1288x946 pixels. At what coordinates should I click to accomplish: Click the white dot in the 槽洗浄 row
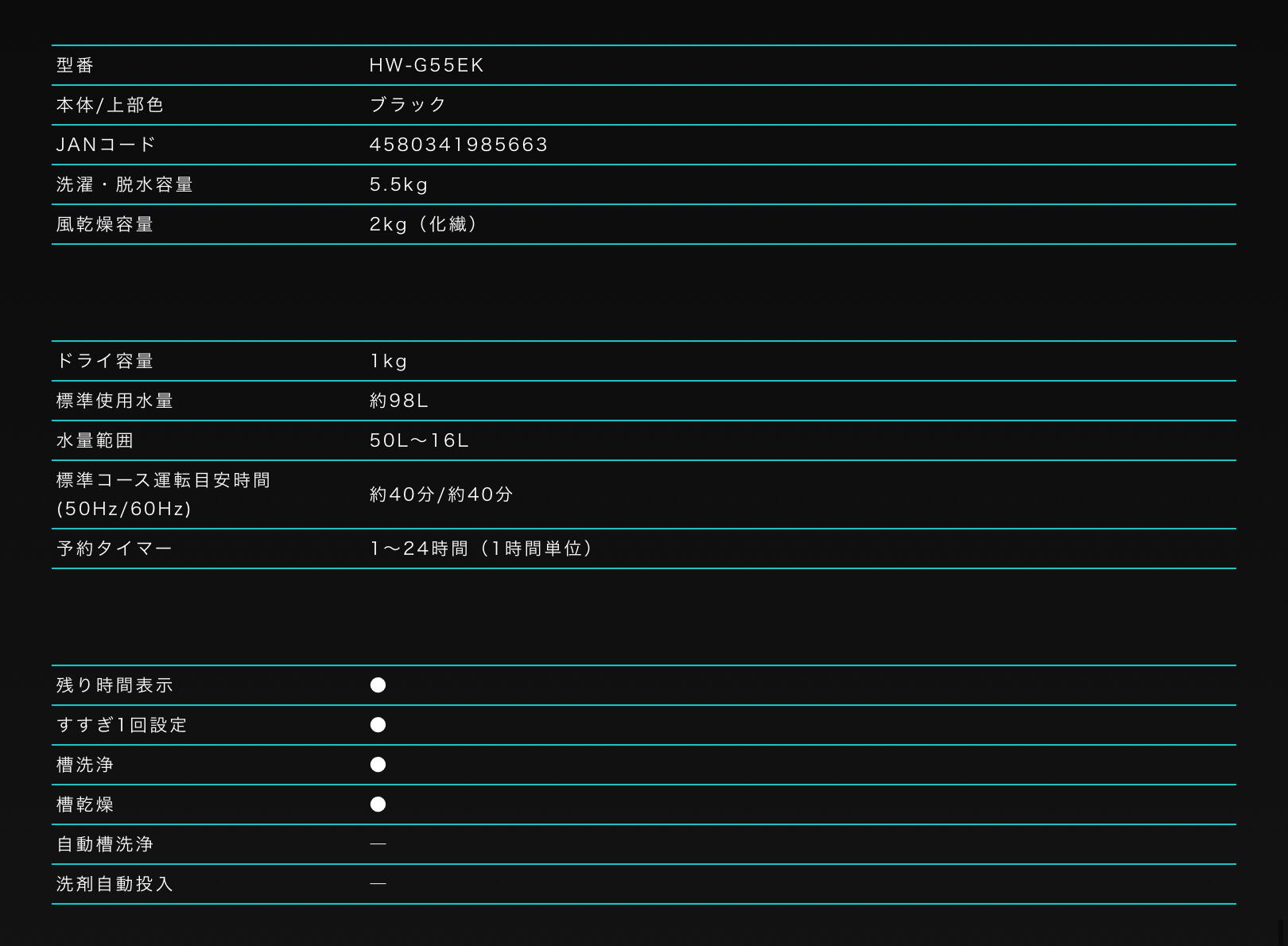378,765
